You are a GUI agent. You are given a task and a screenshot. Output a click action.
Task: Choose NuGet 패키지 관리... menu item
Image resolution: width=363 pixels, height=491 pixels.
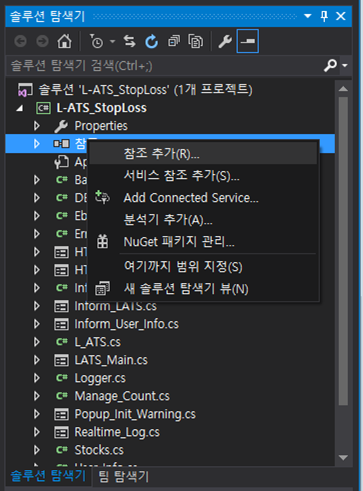point(203,242)
